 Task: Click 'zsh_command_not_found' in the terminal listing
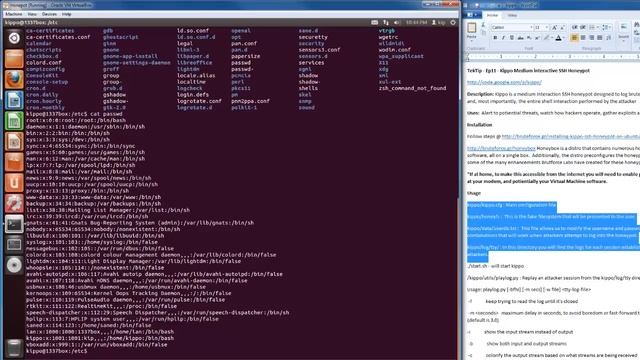pos(412,88)
